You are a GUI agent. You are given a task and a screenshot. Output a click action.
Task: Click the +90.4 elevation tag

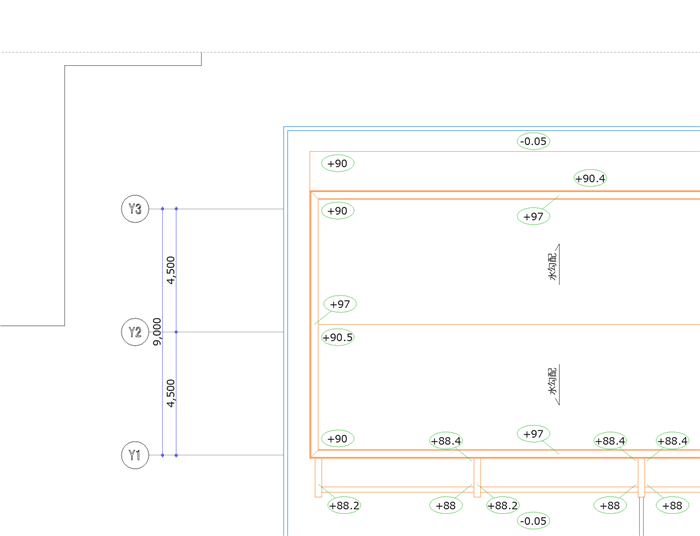pos(590,178)
